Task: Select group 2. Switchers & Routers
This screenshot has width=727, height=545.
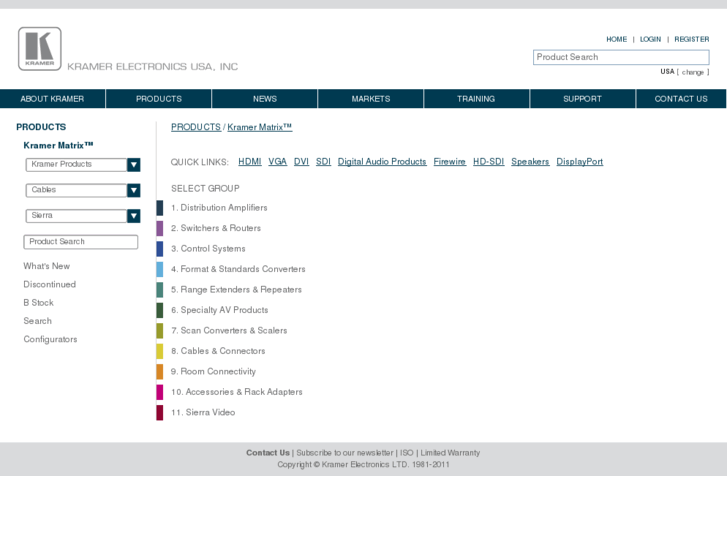Action: pos(216,228)
